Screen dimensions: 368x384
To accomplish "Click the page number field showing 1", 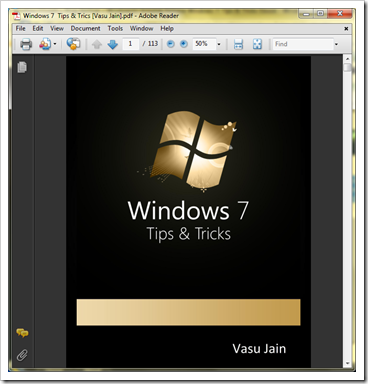I will pos(131,44).
